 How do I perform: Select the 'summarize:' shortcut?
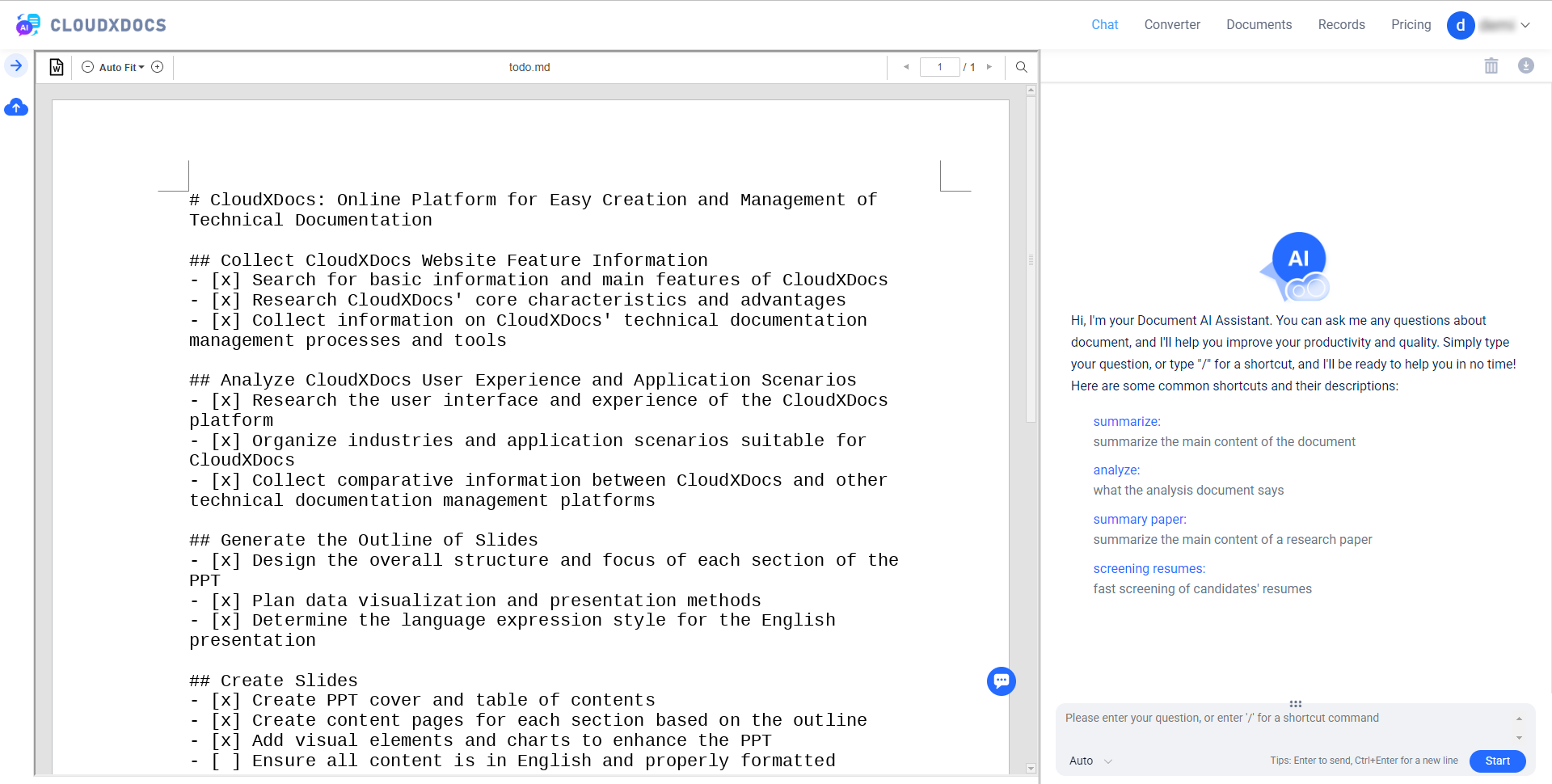[x=1127, y=422]
